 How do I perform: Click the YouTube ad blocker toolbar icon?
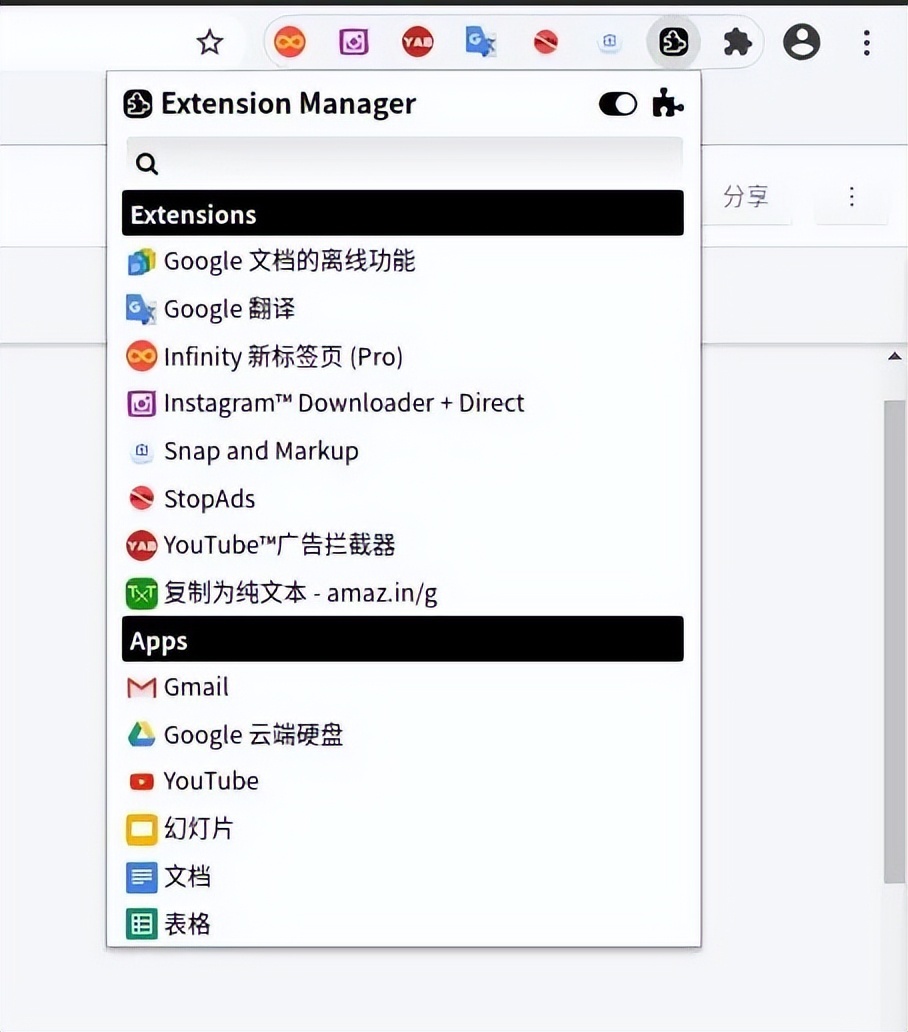tap(418, 42)
